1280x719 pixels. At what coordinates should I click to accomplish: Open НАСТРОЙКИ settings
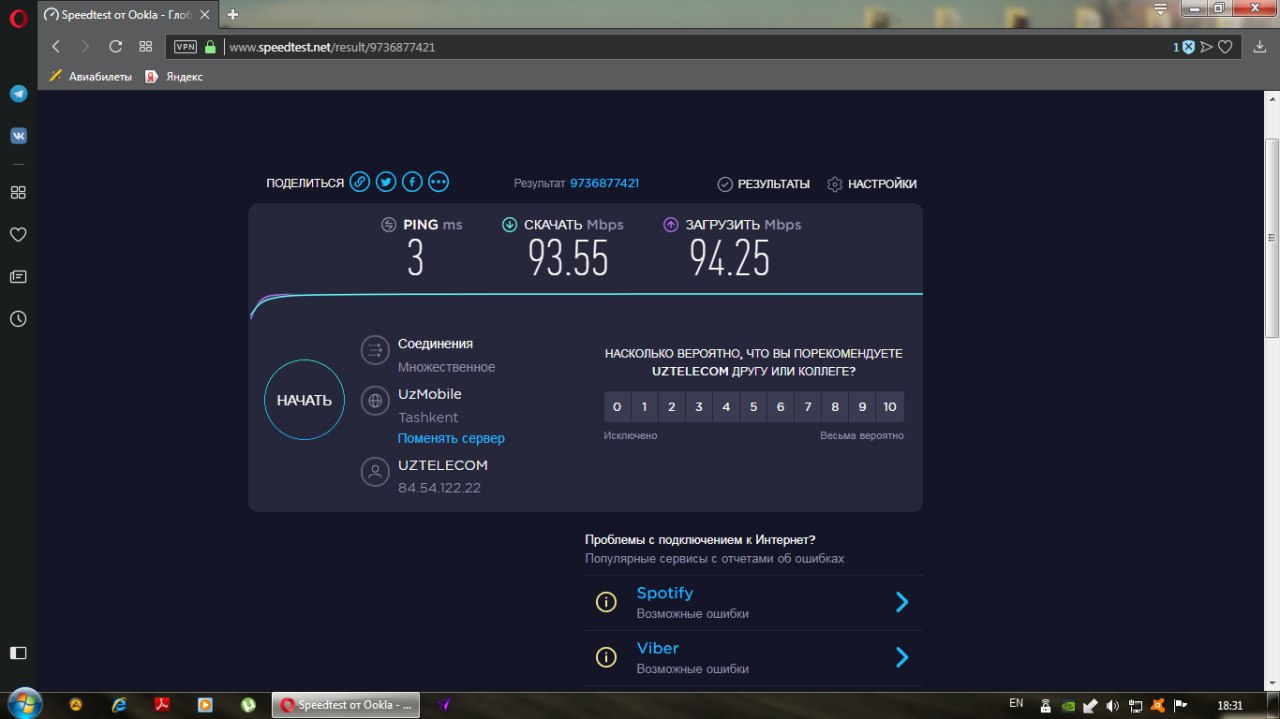(872, 184)
